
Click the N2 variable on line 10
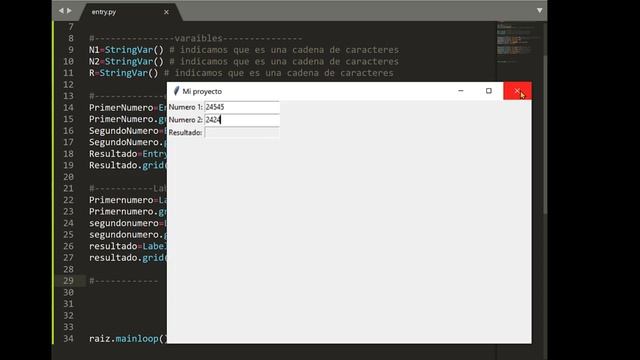[94, 61]
